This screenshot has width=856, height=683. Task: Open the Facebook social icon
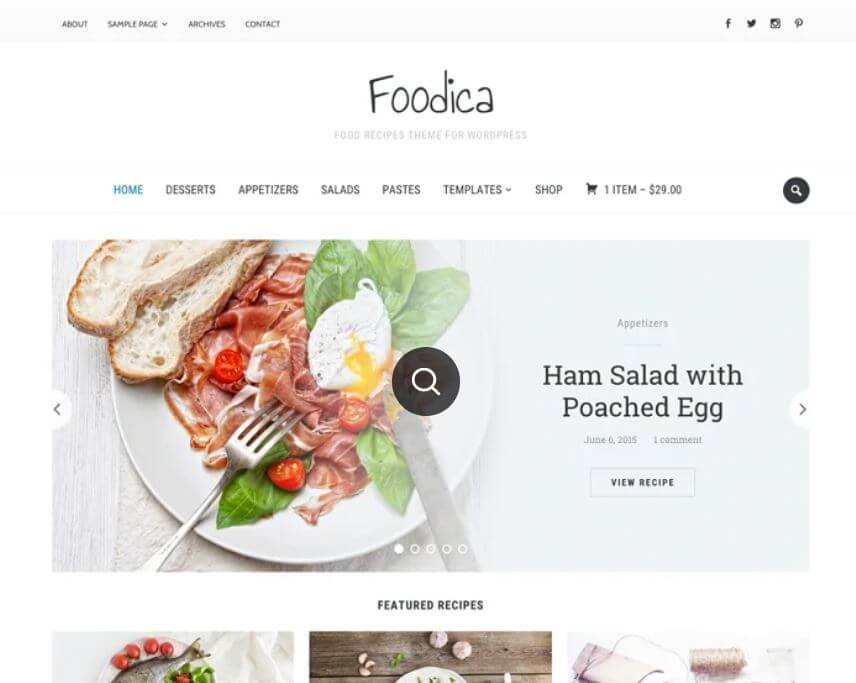coord(728,23)
